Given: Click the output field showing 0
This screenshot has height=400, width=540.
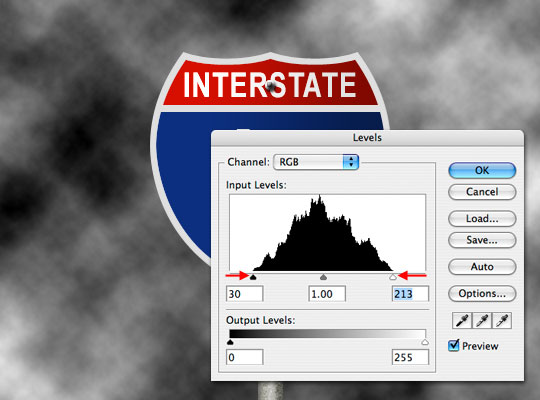Looking at the screenshot, I should [245, 357].
